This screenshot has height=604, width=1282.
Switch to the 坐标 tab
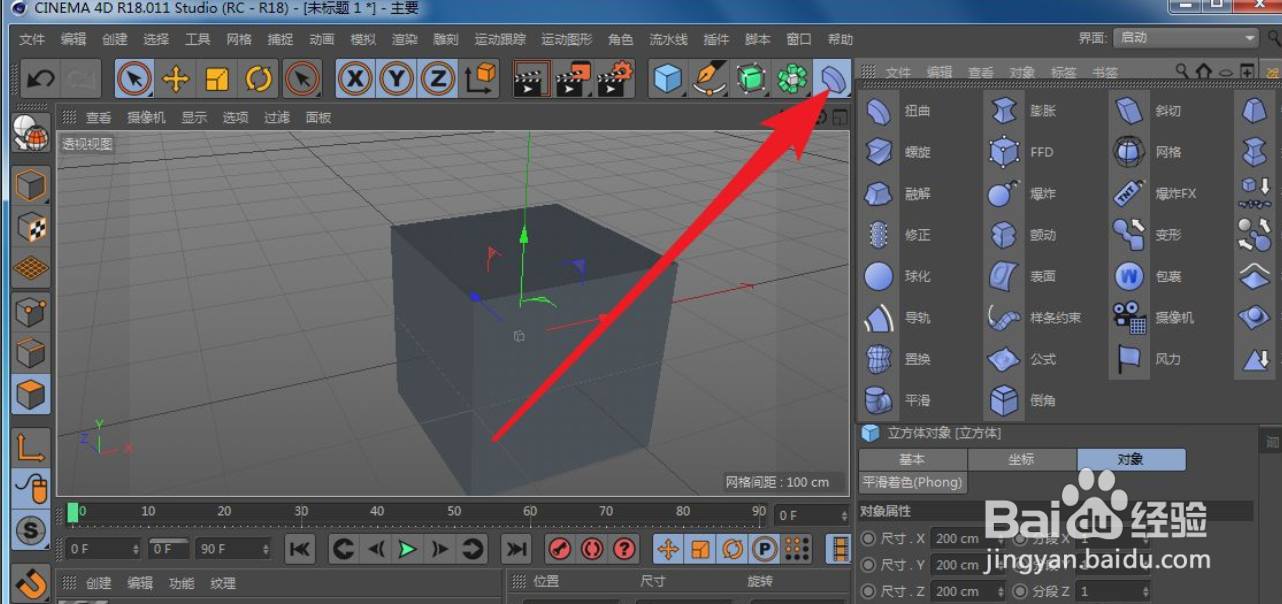(x=1023, y=459)
